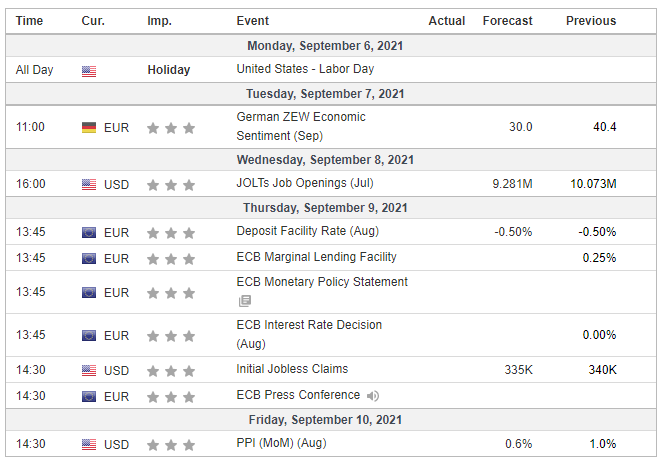Select the Previous column header

591,21
